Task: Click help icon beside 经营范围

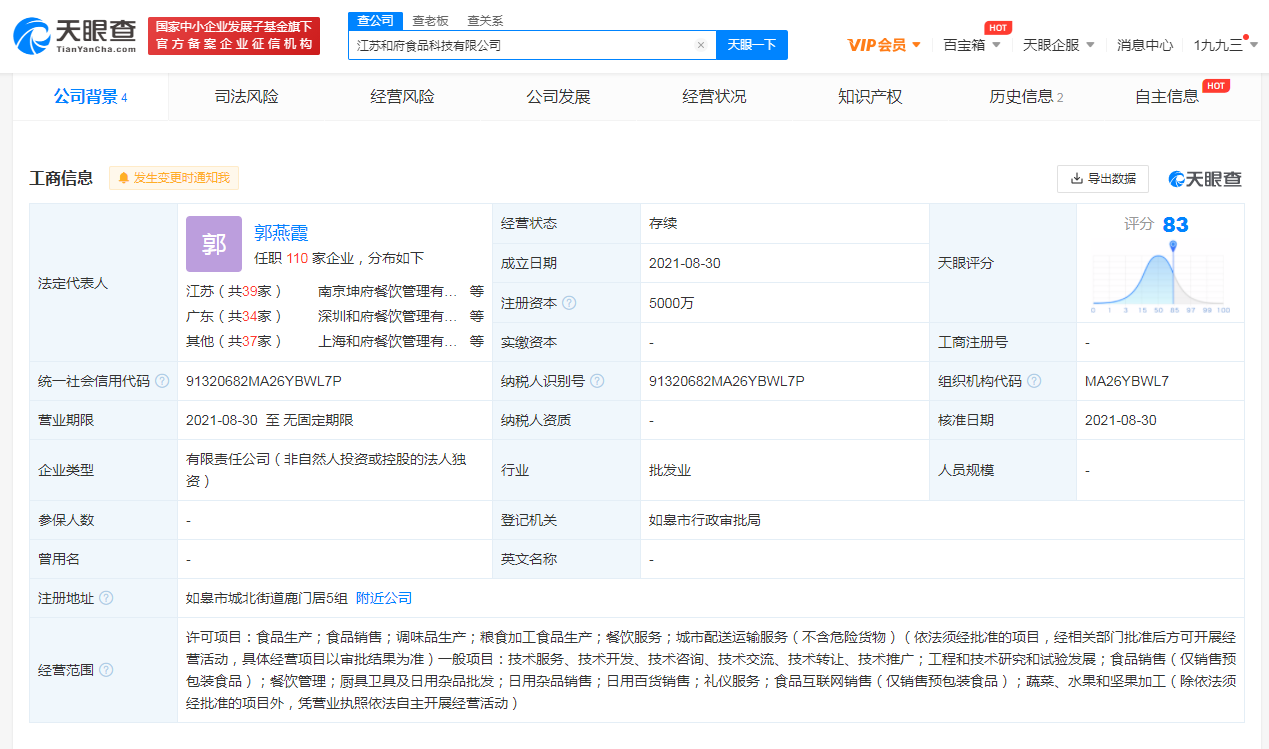Action: (106, 670)
